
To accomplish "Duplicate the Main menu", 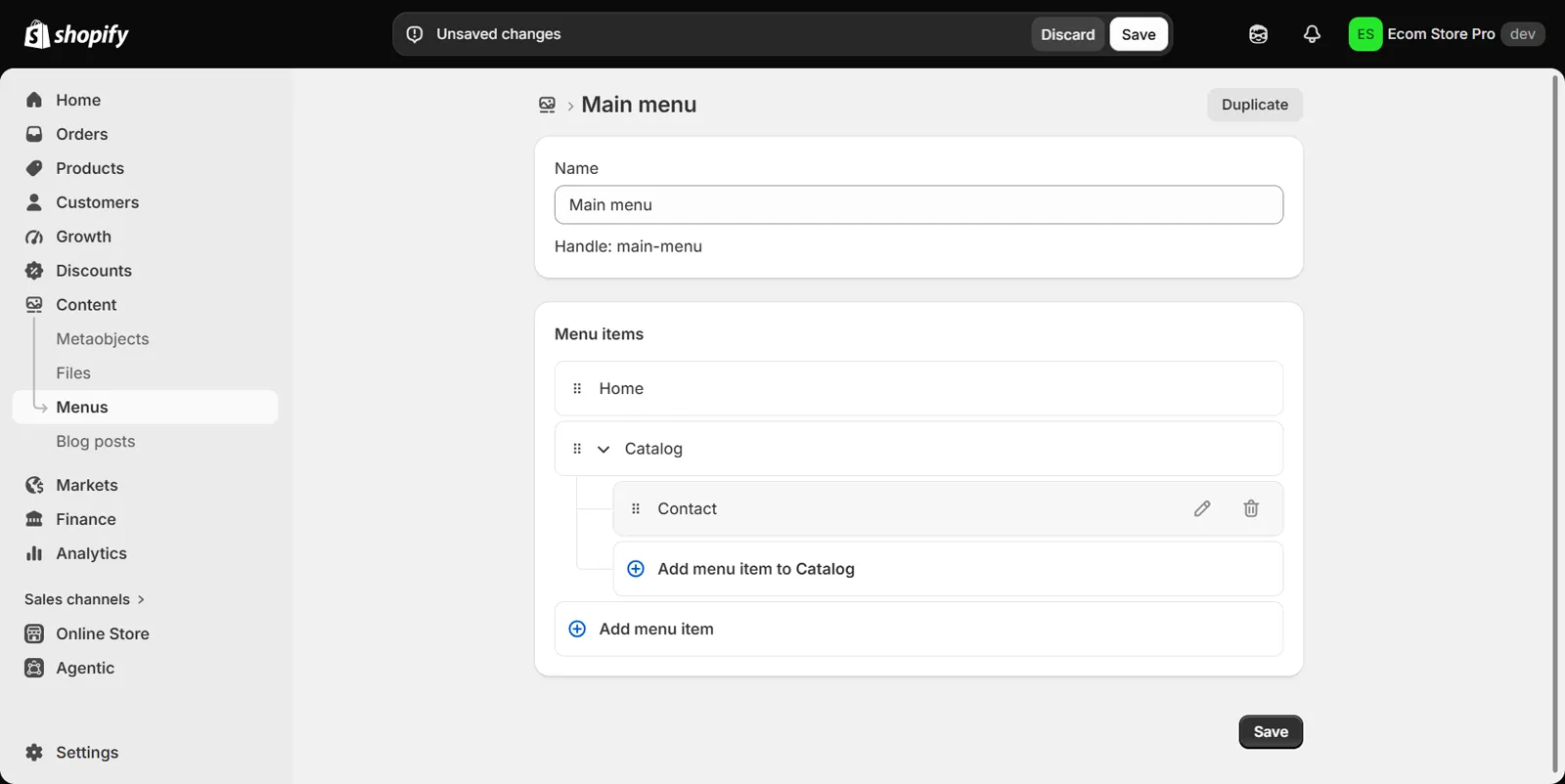I will tap(1255, 105).
